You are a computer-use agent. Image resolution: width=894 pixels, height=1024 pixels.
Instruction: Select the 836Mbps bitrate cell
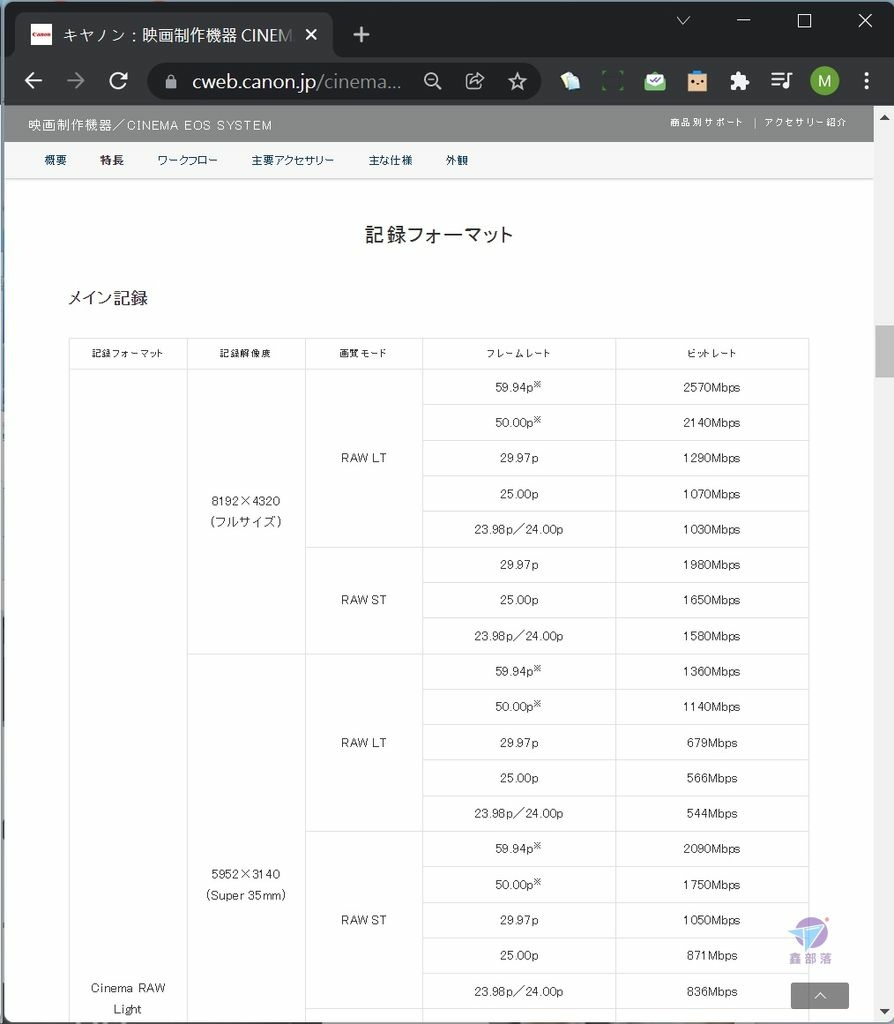click(x=712, y=991)
